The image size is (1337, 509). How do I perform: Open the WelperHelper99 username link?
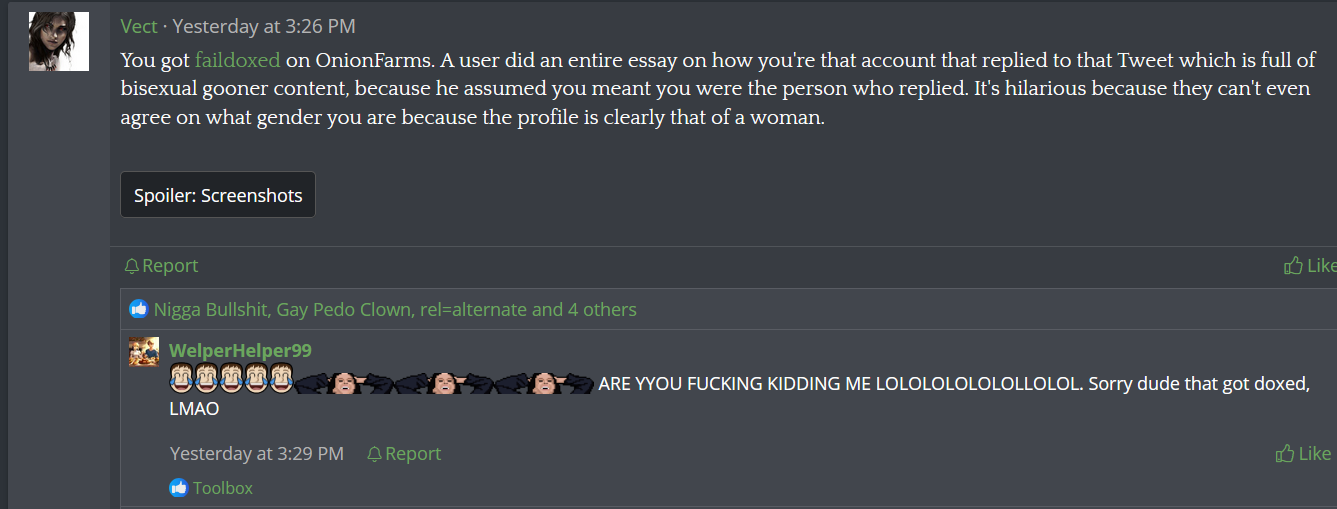click(240, 350)
